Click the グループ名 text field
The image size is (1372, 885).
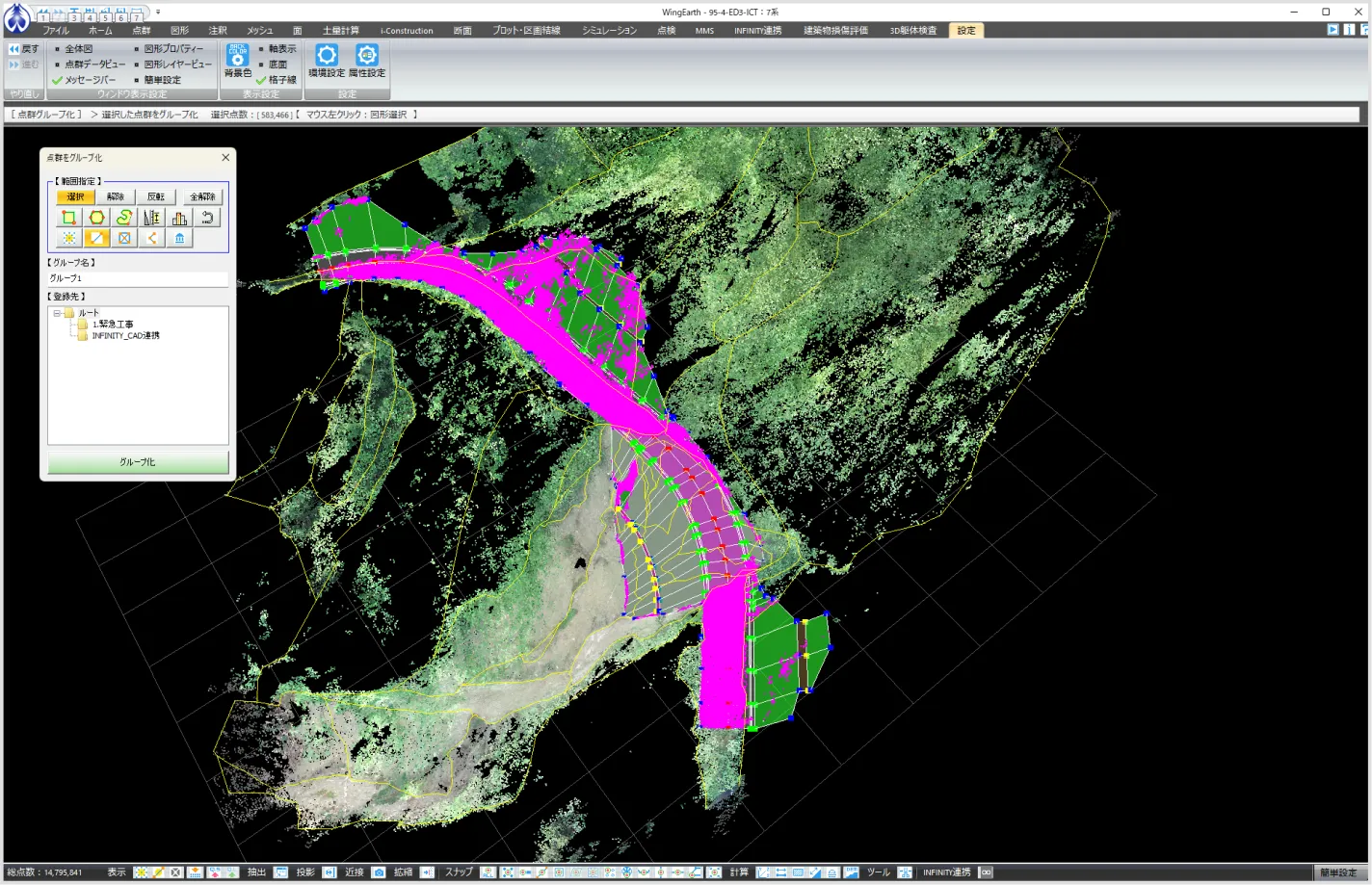[137, 278]
